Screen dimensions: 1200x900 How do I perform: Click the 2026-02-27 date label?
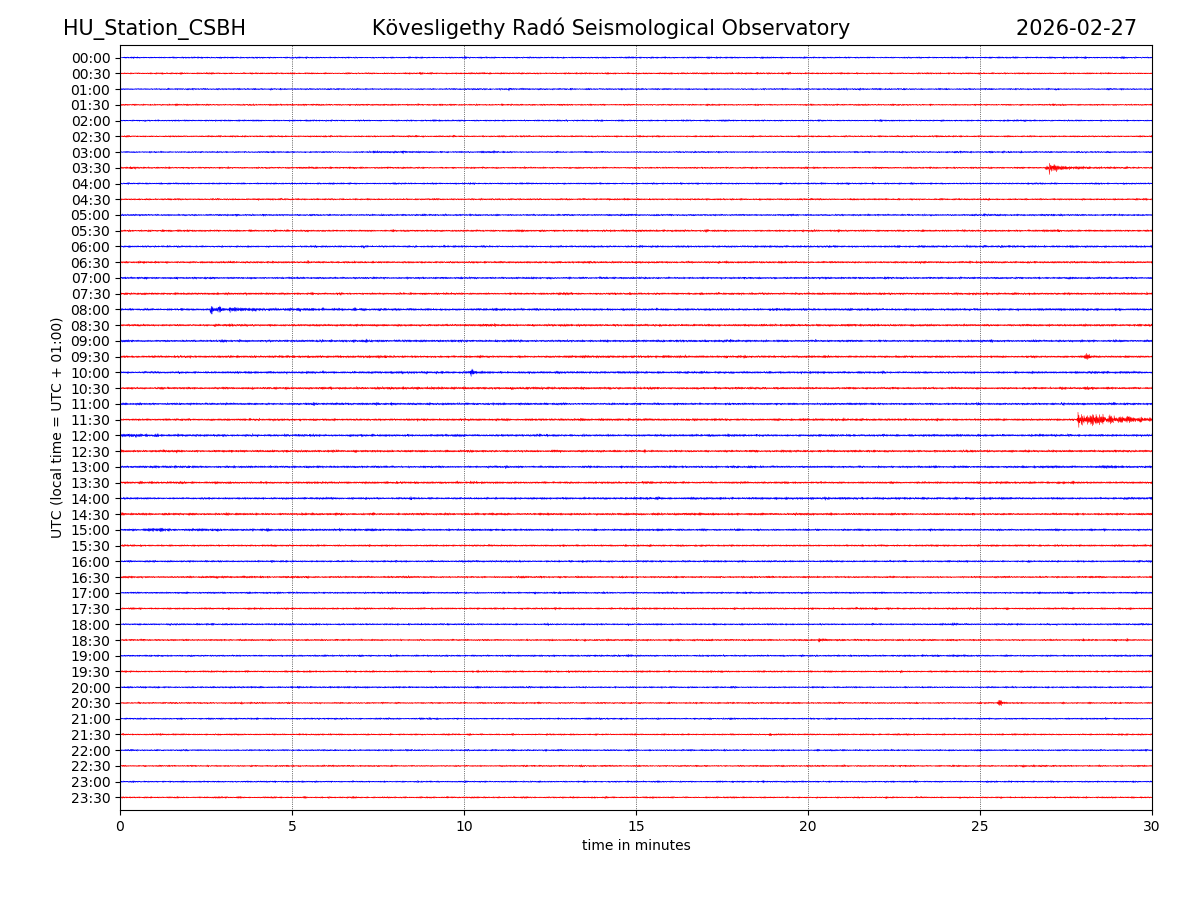point(1076,28)
